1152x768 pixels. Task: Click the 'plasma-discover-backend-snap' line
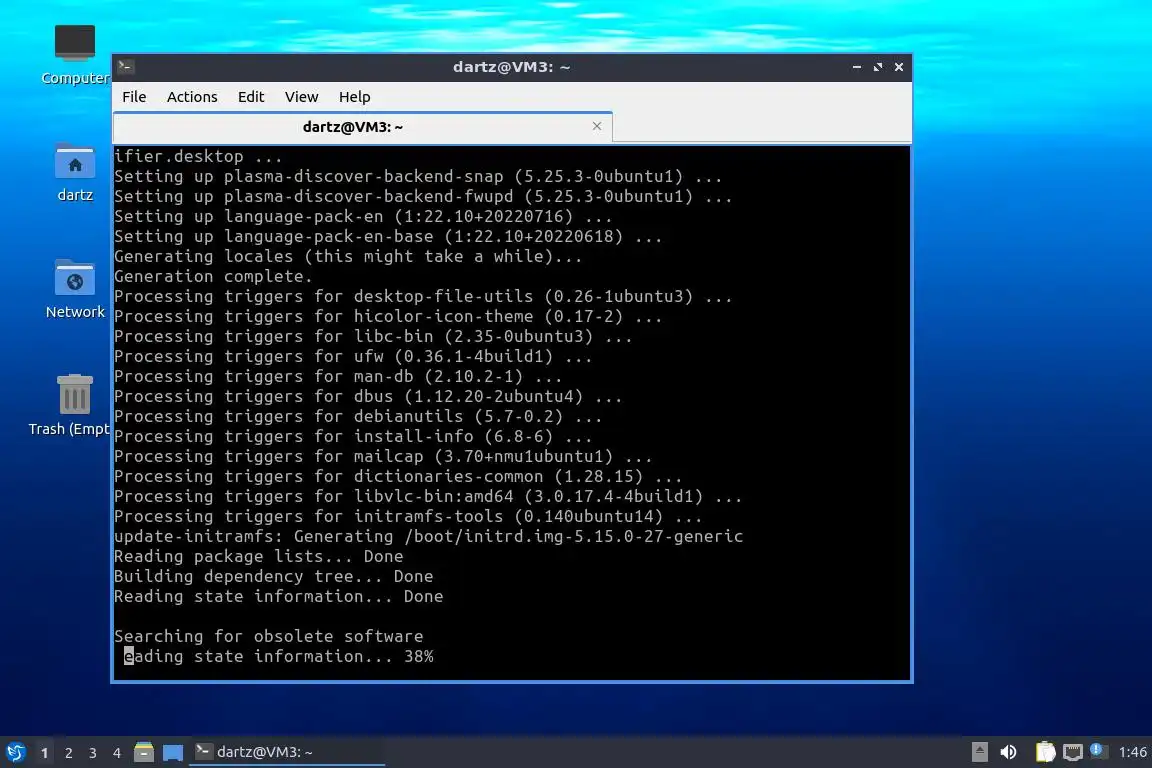click(x=418, y=176)
